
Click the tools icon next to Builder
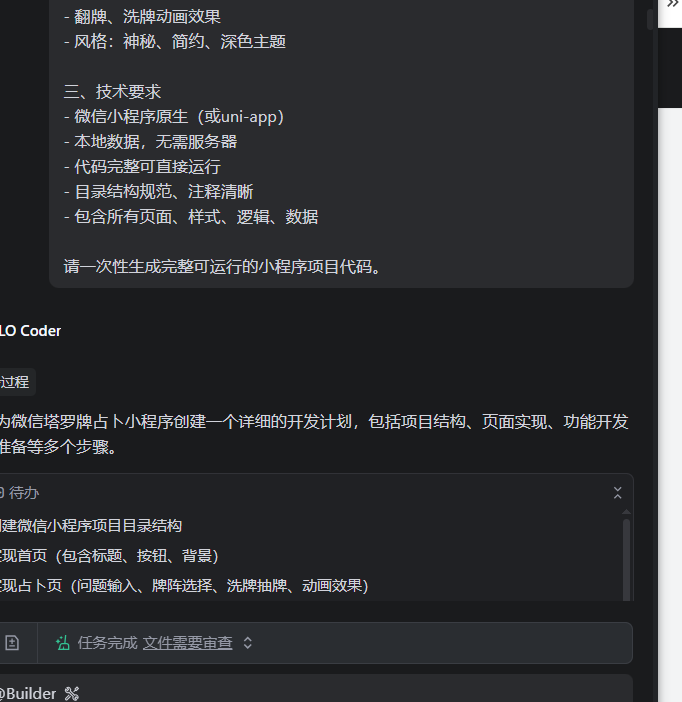[71, 693]
